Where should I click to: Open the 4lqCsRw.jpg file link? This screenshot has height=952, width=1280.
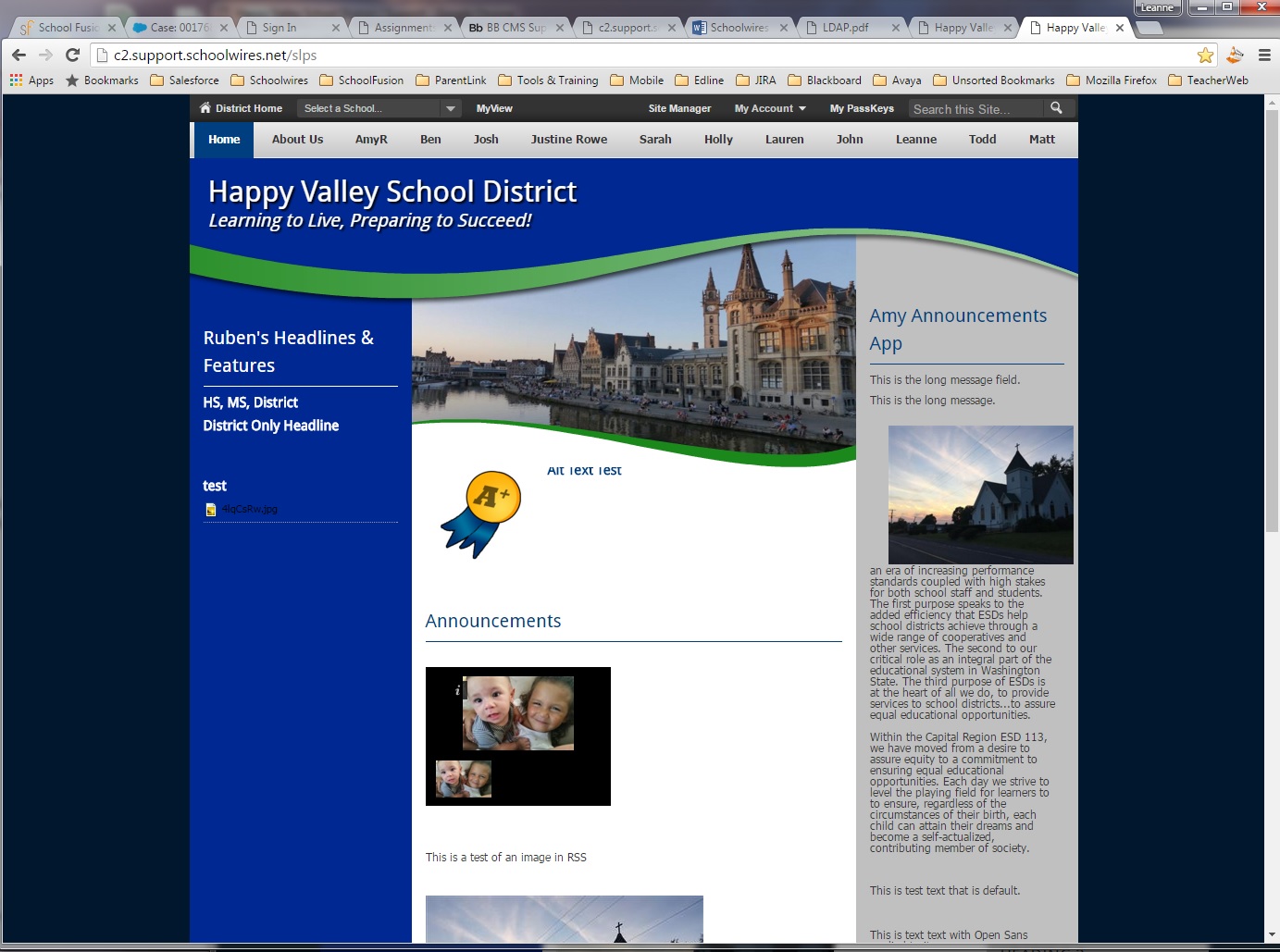[x=249, y=509]
